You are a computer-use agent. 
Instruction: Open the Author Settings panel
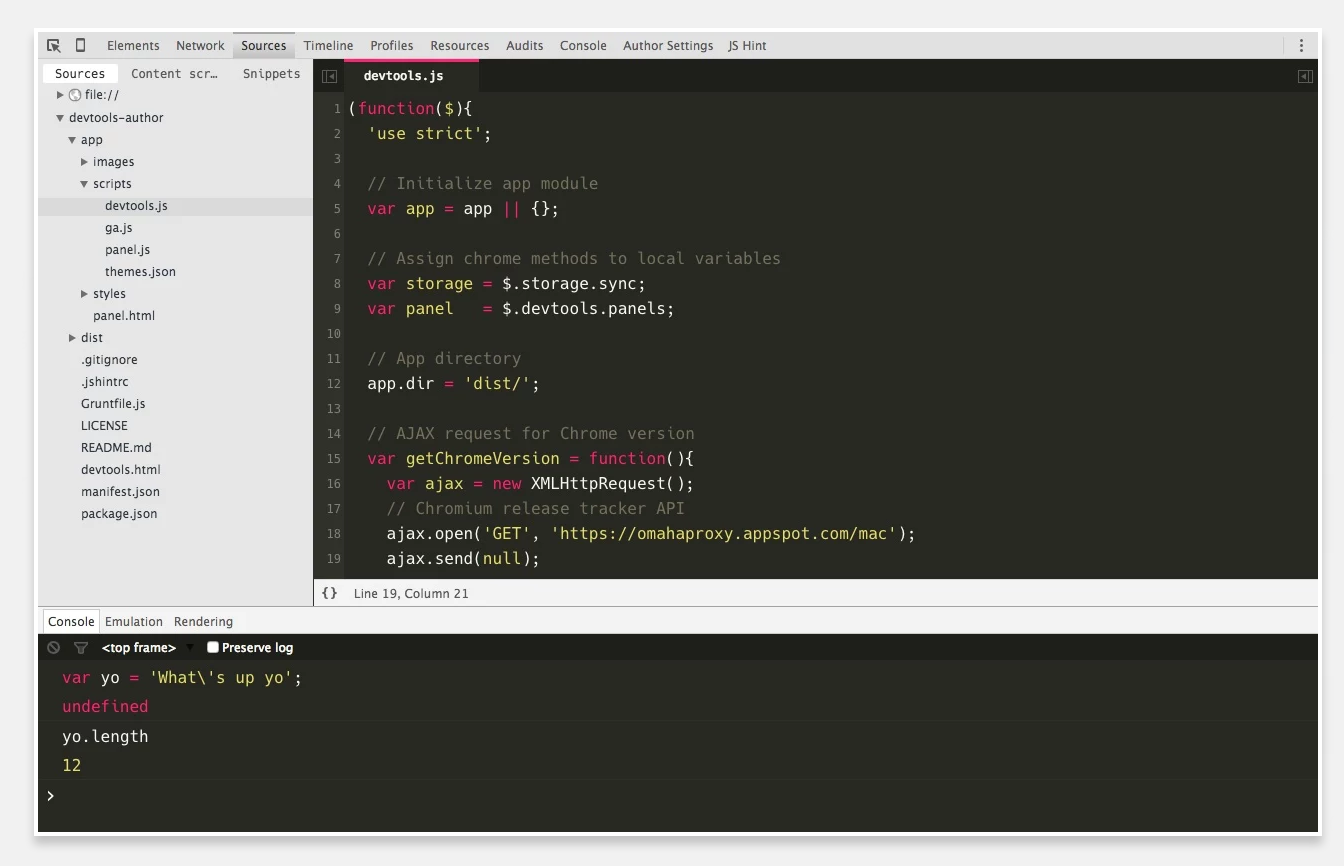pyautogui.click(x=668, y=45)
